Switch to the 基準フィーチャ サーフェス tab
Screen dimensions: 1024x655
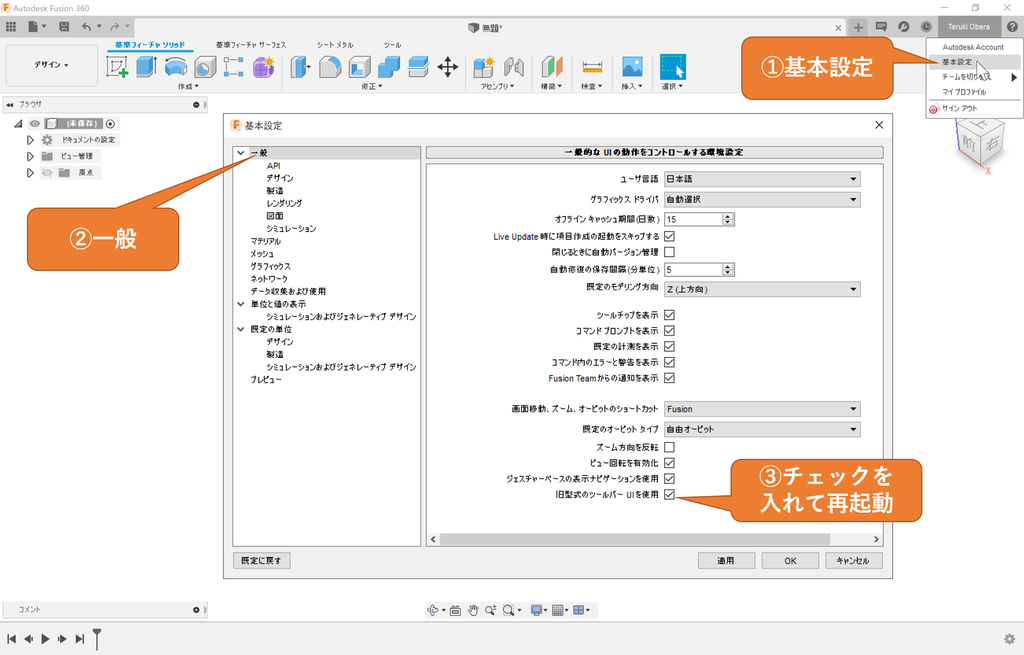coord(251,45)
